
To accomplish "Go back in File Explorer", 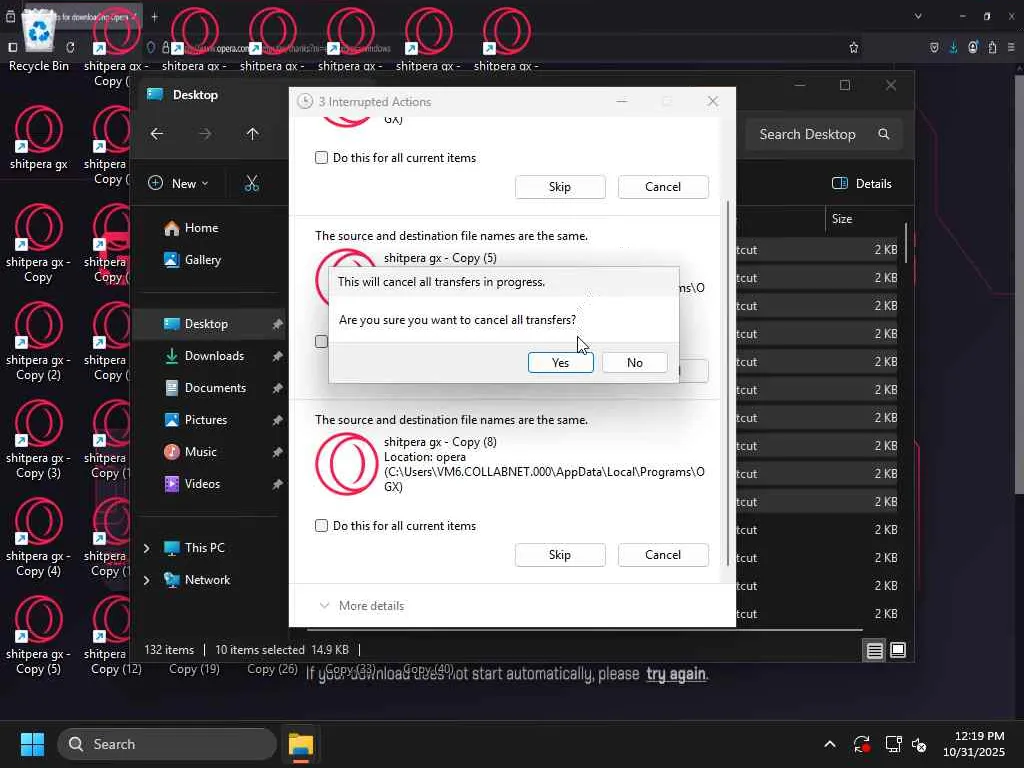I will coord(157,134).
